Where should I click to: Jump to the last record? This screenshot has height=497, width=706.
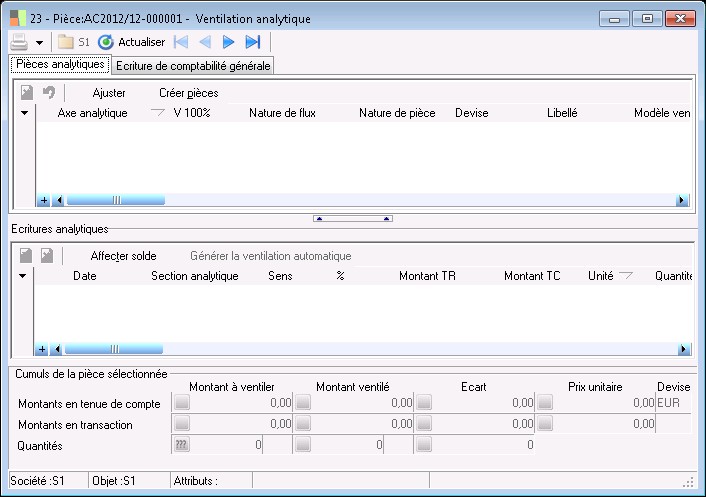point(253,42)
